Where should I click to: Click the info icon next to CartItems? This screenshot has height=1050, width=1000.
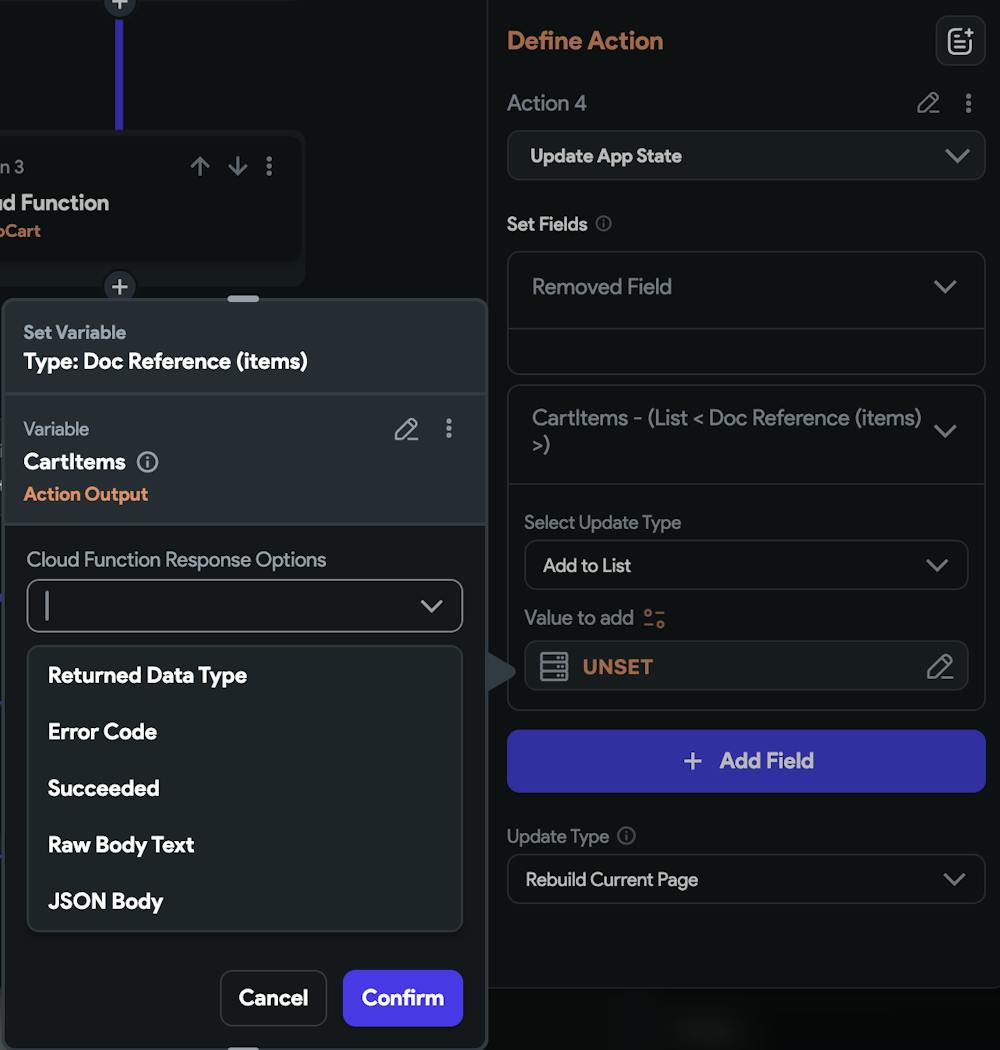click(147, 462)
